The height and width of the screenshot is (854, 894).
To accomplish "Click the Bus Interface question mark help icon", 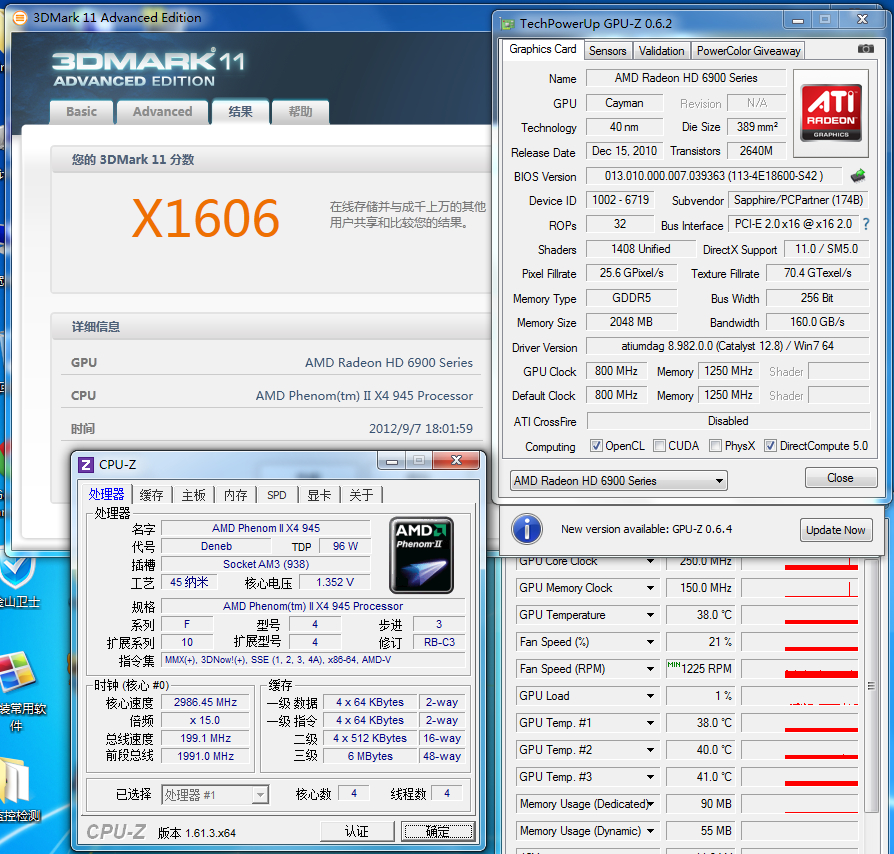I will click(x=866, y=225).
